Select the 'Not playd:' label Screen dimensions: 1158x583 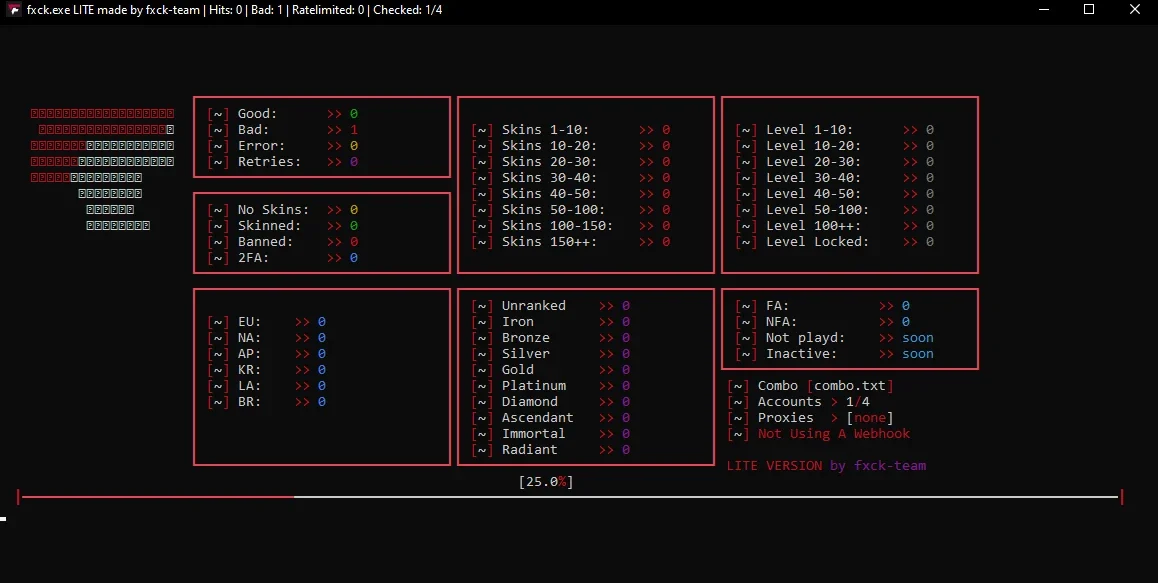(806, 338)
